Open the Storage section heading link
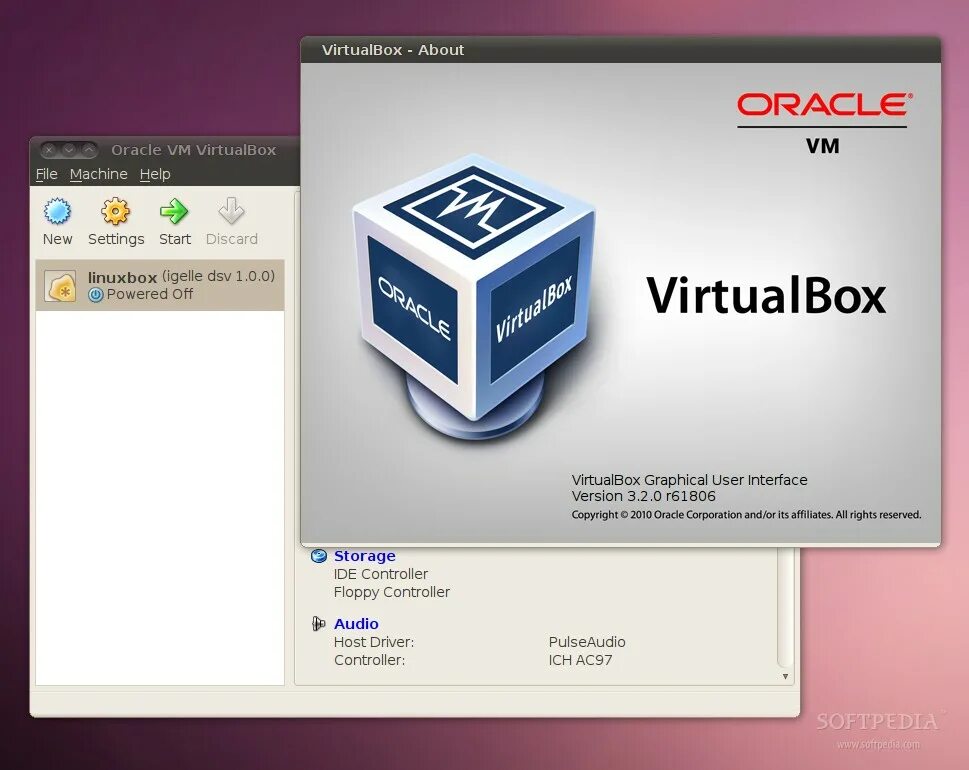The width and height of the screenshot is (969, 770). [365, 556]
